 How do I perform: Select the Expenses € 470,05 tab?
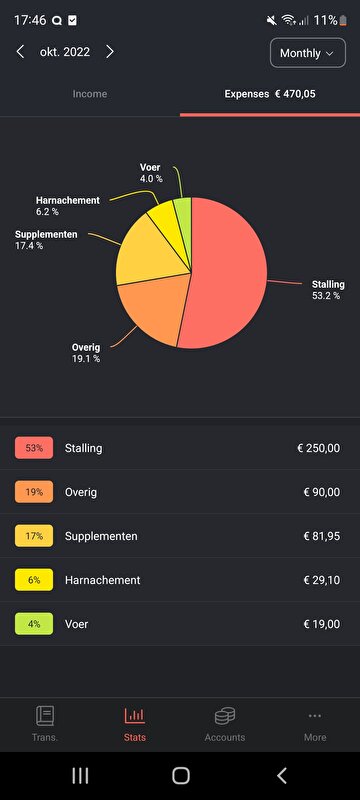pyautogui.click(x=270, y=94)
